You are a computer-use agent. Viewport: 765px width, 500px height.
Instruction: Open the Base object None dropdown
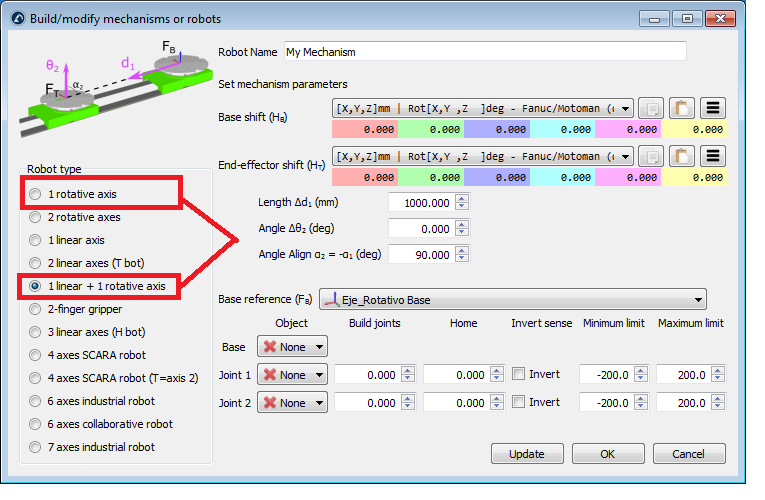[x=292, y=347]
